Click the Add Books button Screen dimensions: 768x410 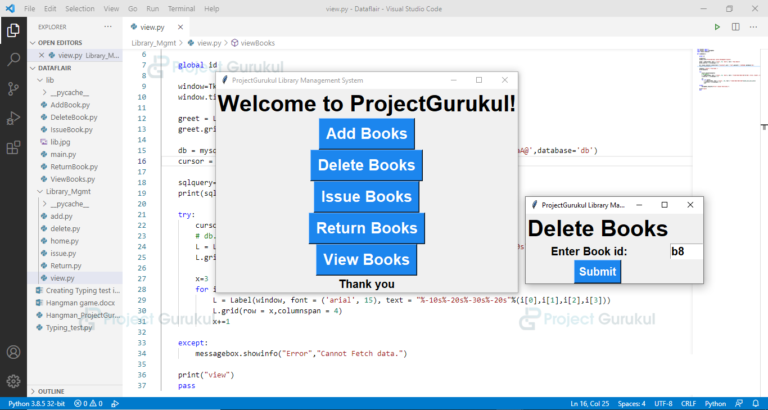(366, 134)
